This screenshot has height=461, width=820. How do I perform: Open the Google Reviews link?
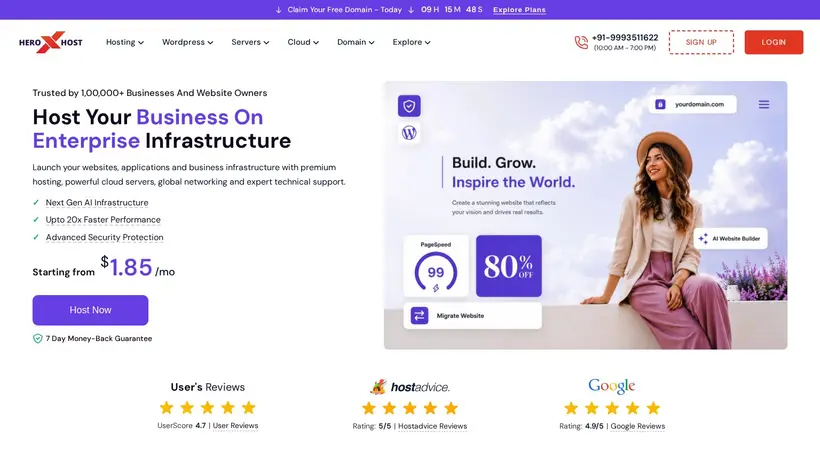tap(638, 427)
